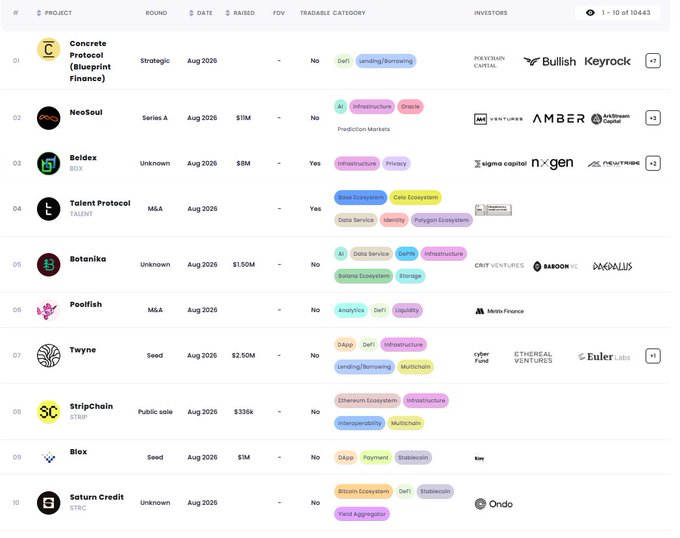Image resolution: width=680 pixels, height=538 pixels.
Task: Open the Concrete Protocol project logo
Action: tap(49, 49)
